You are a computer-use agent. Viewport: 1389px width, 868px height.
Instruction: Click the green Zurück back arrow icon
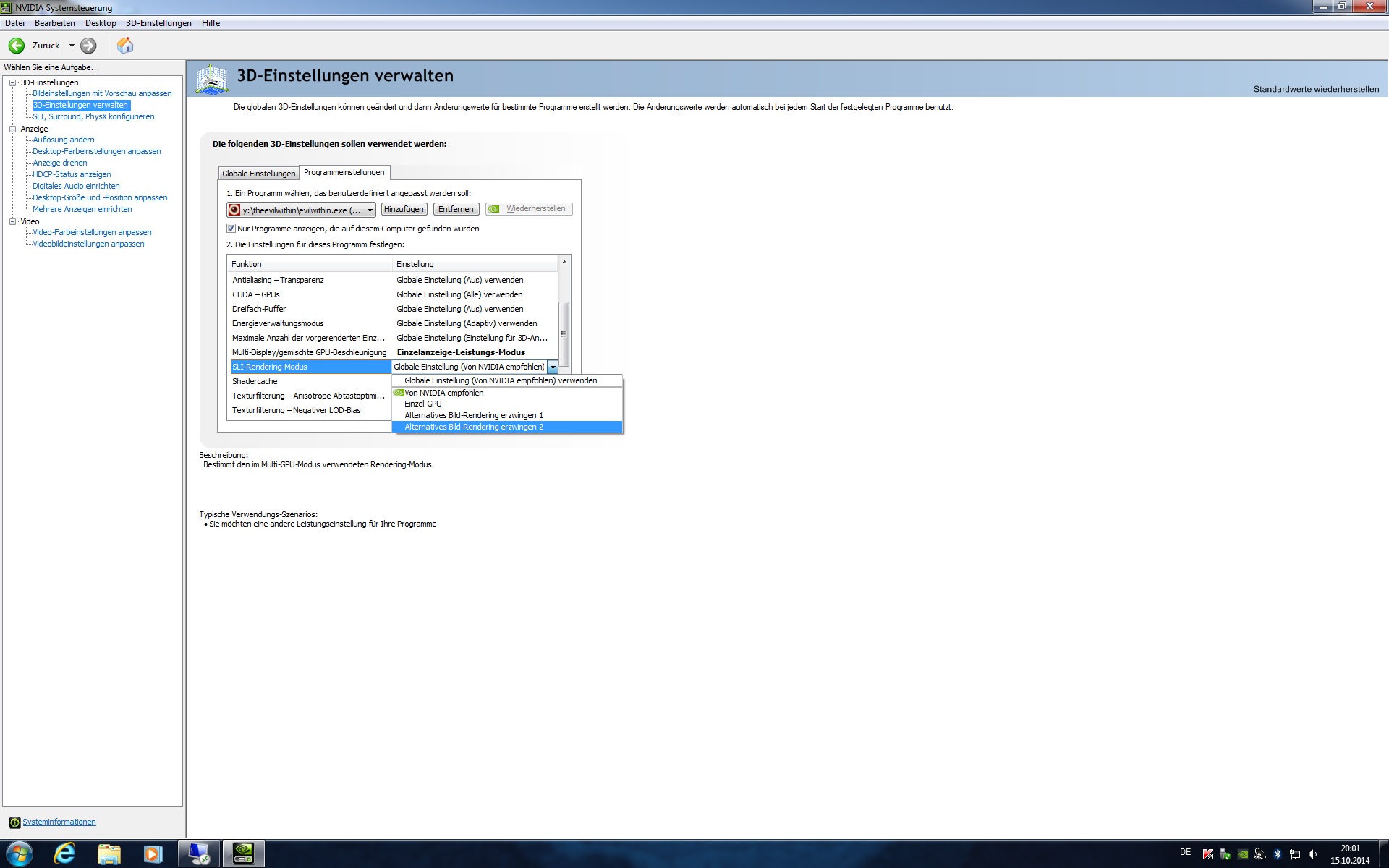point(17,46)
